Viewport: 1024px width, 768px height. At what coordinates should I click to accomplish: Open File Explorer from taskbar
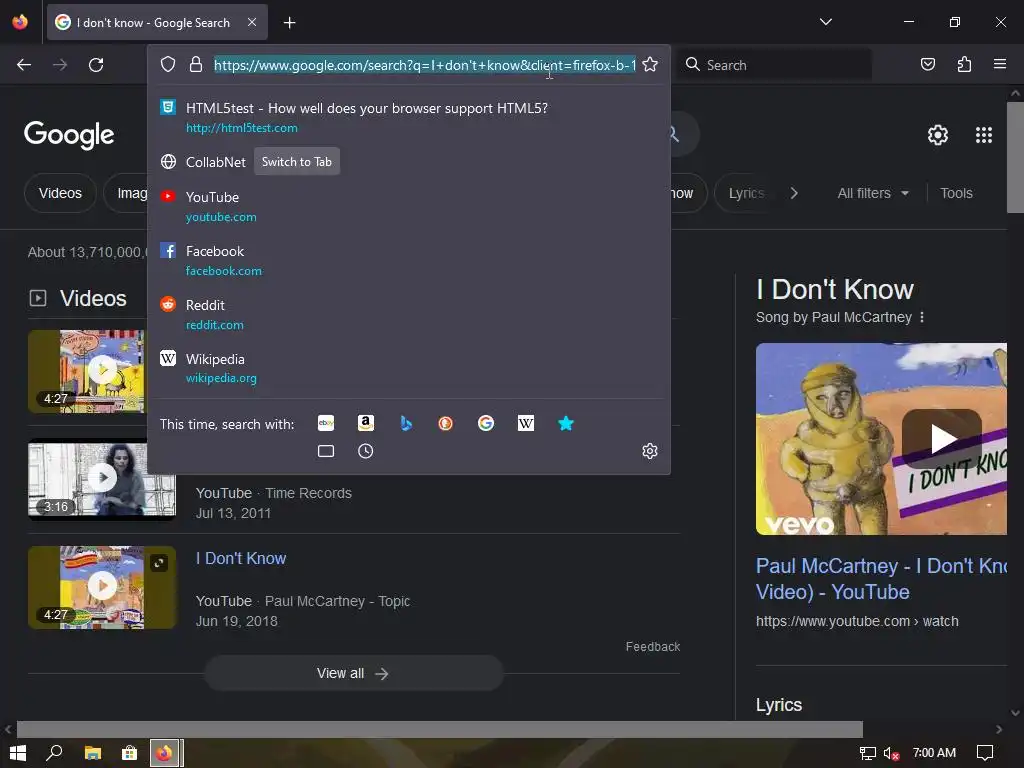[93, 753]
